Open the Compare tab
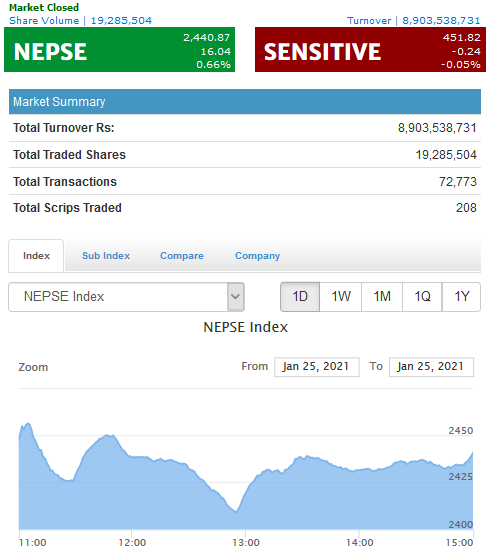This screenshot has height=552, width=490. 182,256
